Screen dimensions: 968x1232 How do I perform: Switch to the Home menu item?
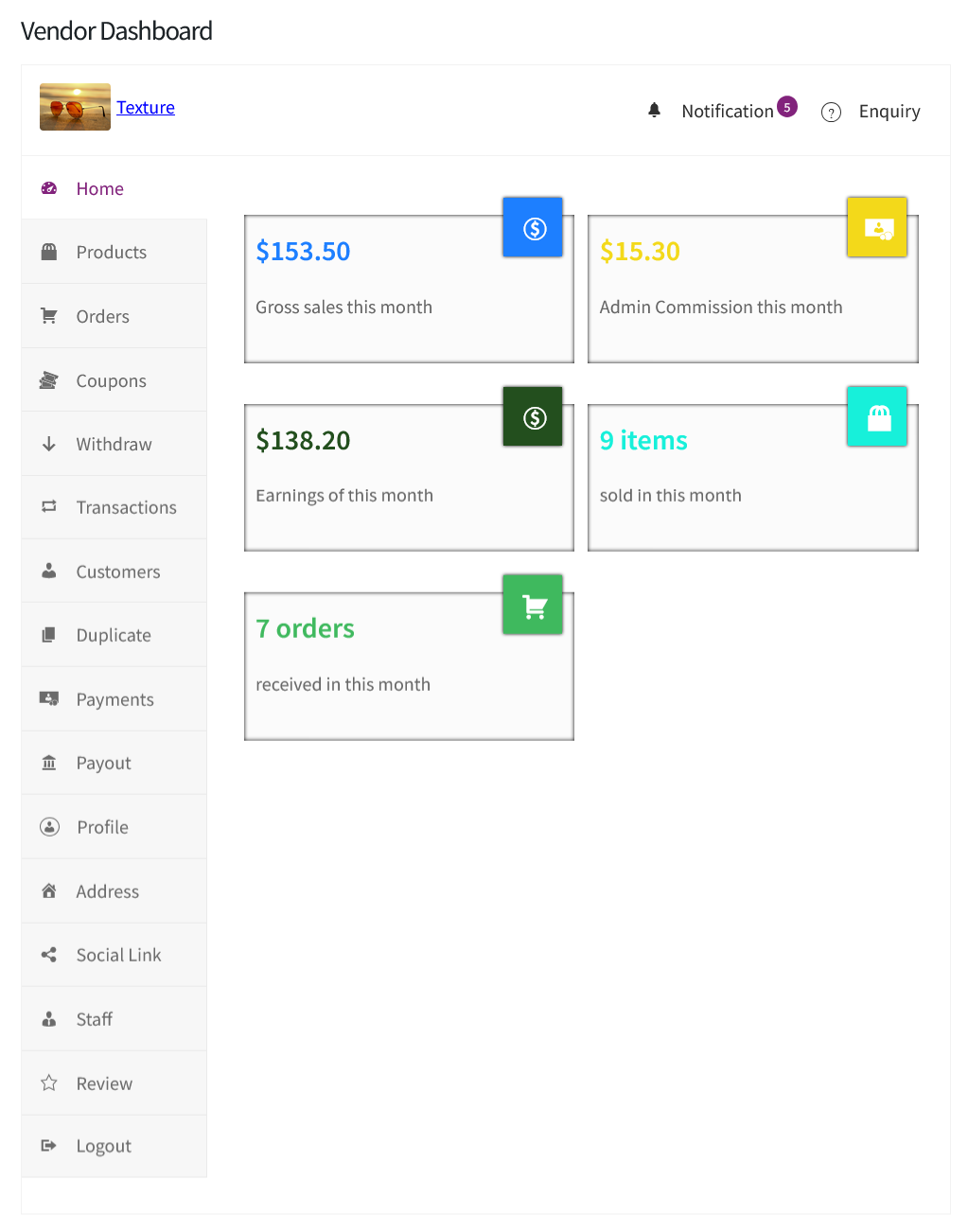pyautogui.click(x=99, y=188)
